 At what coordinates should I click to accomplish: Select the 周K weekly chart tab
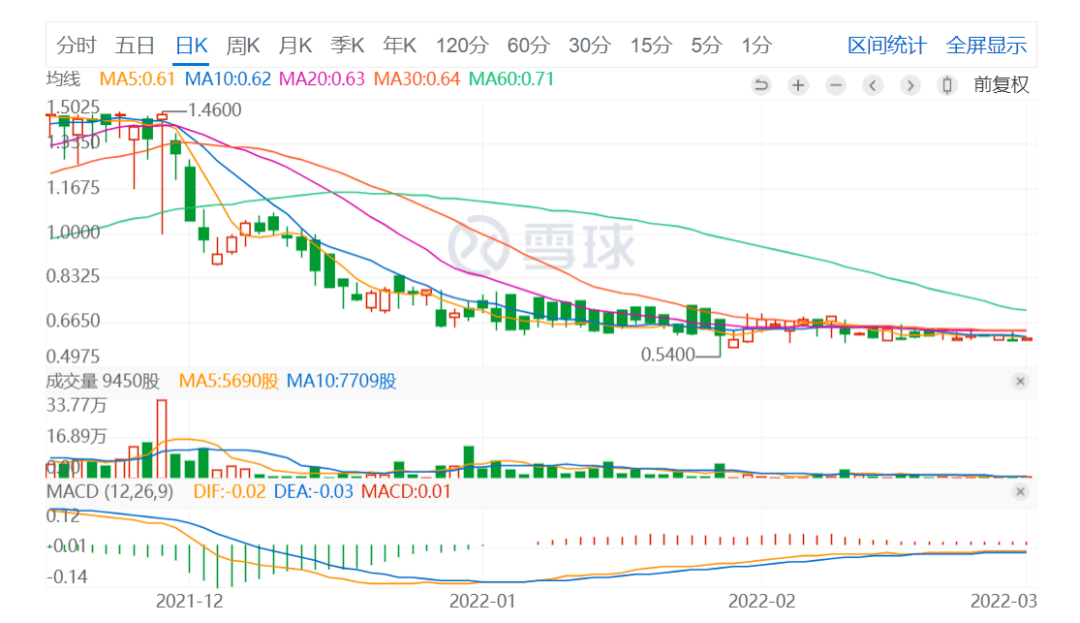click(x=242, y=45)
